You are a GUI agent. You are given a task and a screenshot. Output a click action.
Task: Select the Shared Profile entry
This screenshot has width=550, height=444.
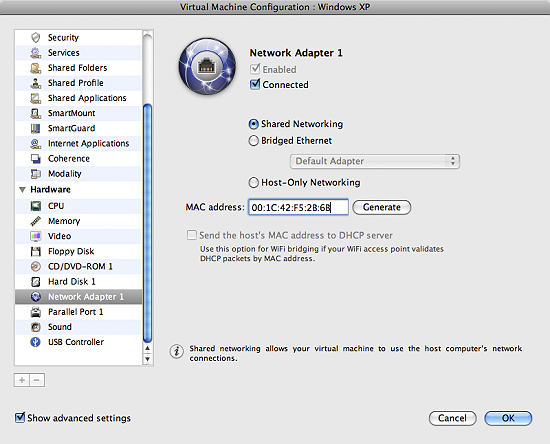coord(79,83)
